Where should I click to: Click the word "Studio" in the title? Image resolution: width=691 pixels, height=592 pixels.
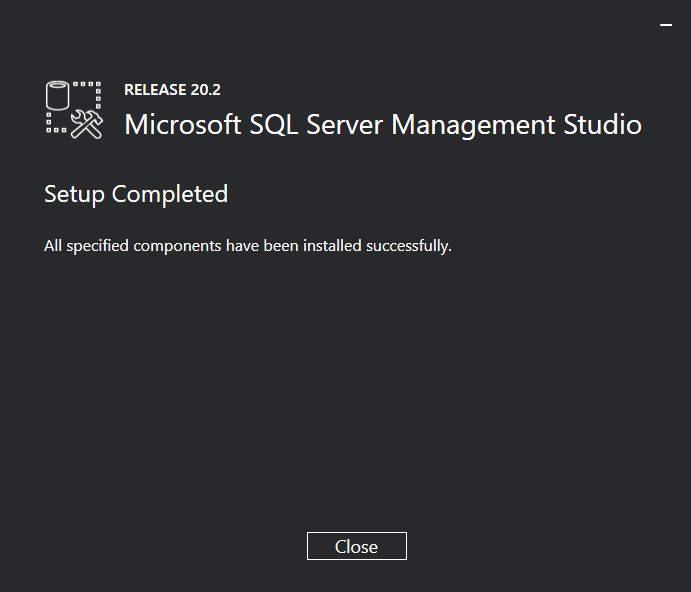point(602,125)
